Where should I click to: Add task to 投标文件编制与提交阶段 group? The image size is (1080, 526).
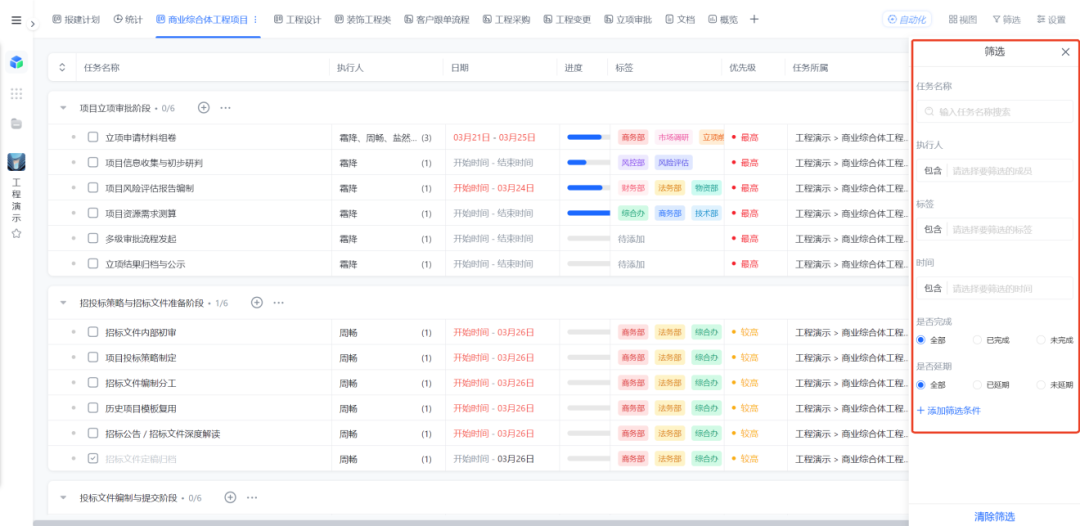[230, 497]
